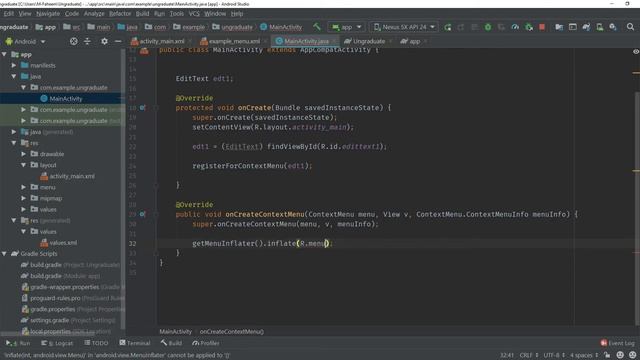Click the red Stop button
Screen dimensions: 640x360
[542, 27]
